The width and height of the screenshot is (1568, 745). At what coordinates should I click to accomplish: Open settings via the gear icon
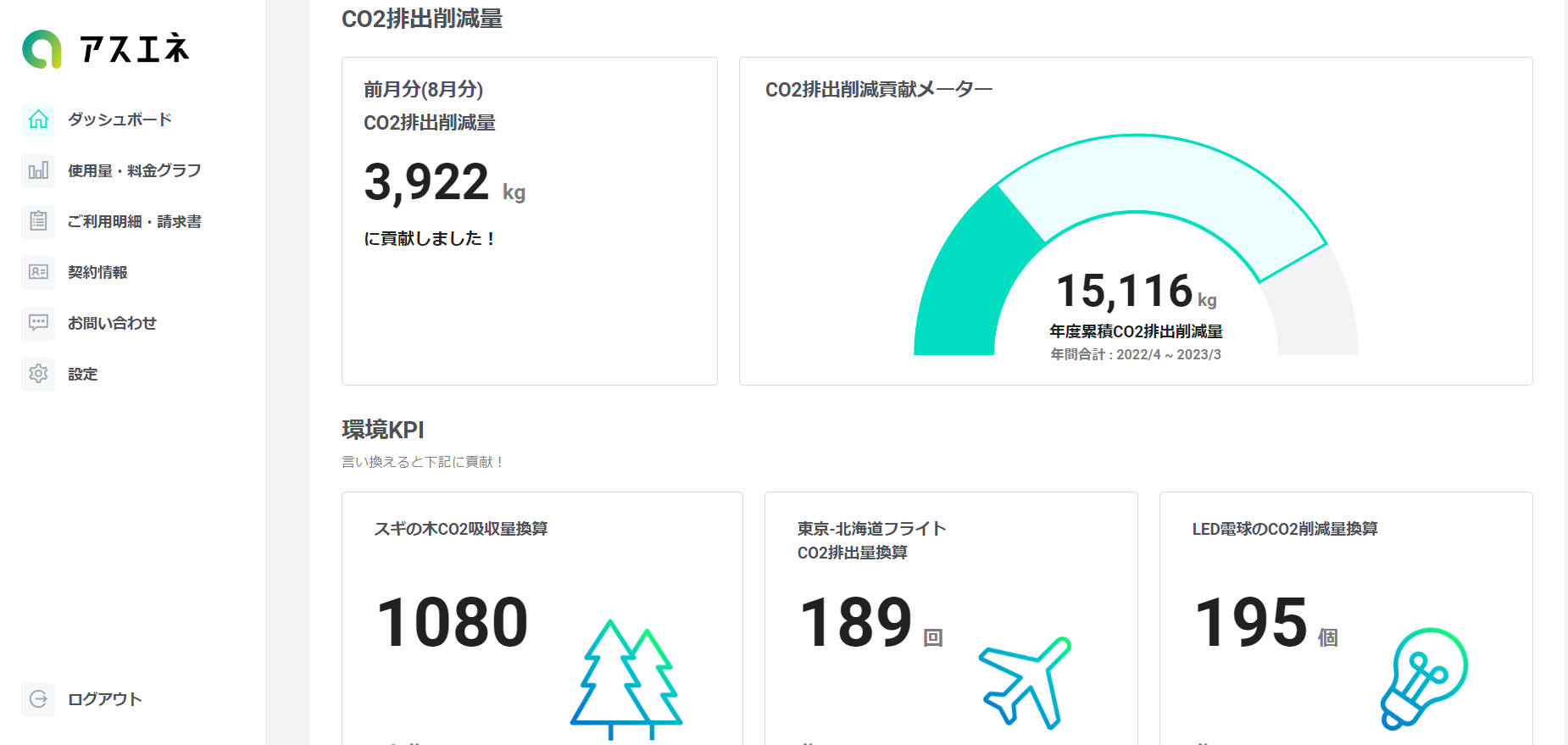[x=38, y=374]
